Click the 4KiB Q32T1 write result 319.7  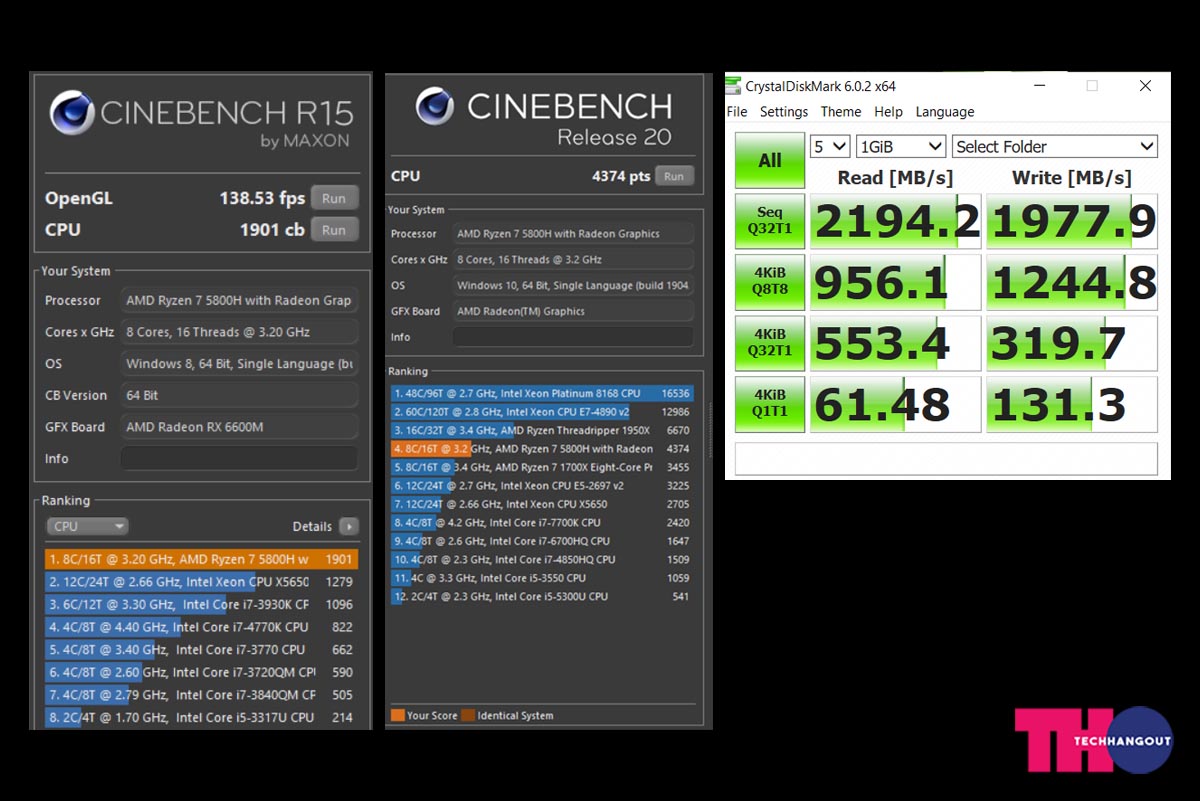click(x=1072, y=343)
